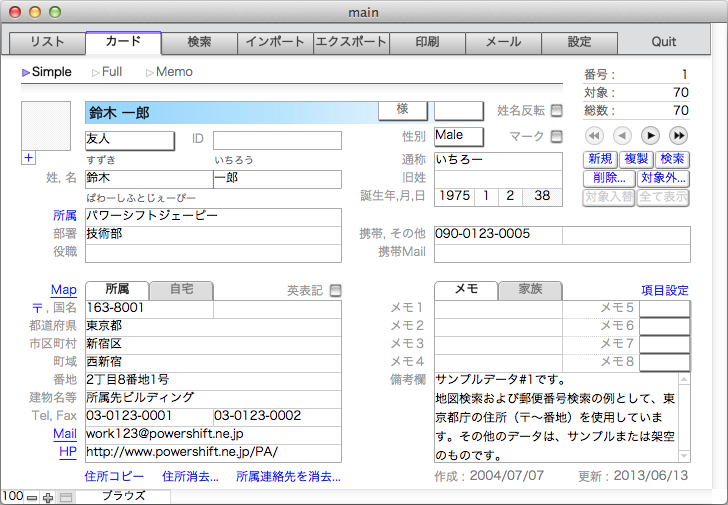Image resolution: width=728 pixels, height=505 pixels.
Task: Click the zoom in icon in status bar
Action: [48, 497]
